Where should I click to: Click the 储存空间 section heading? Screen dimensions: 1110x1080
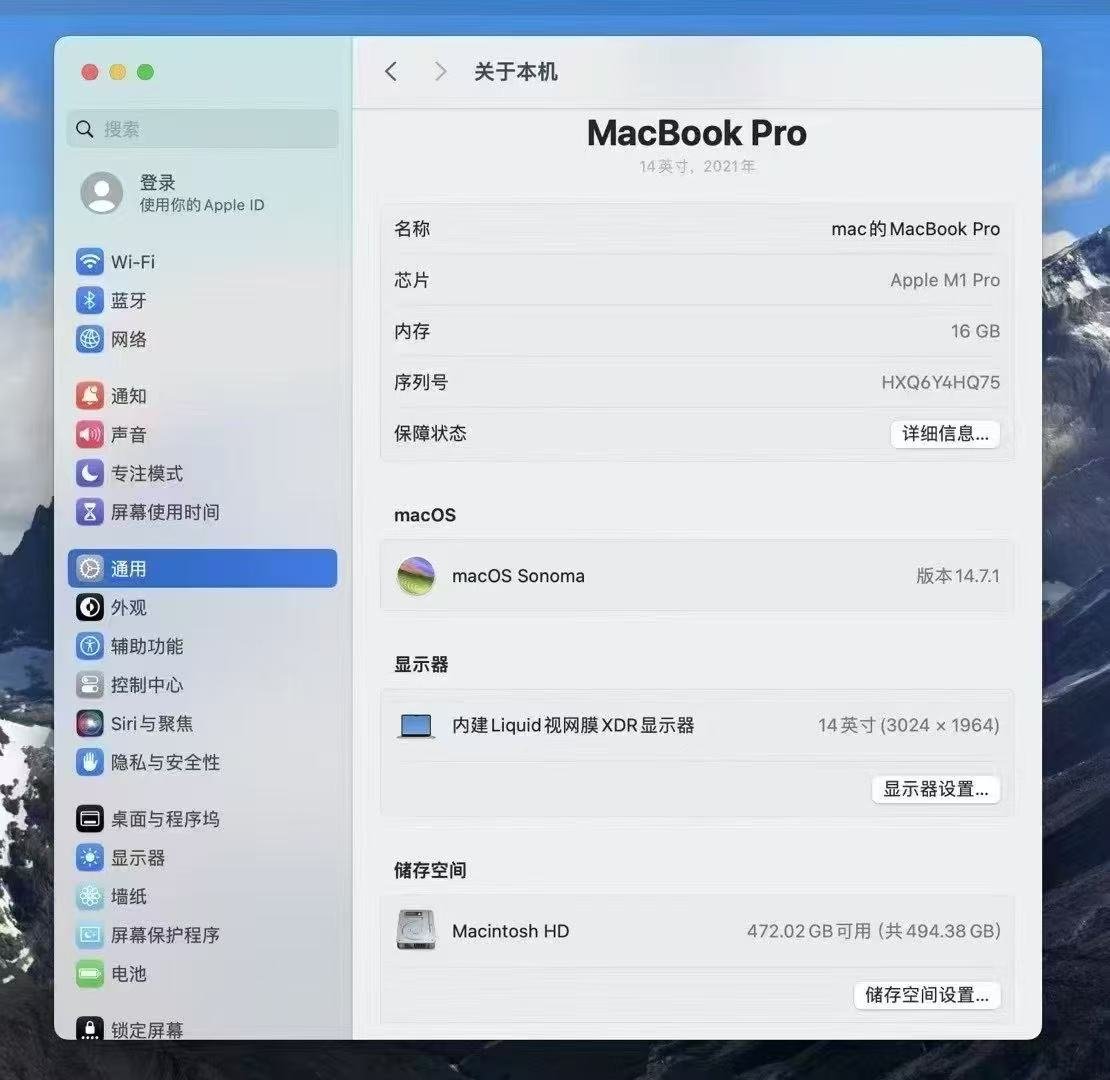point(430,870)
